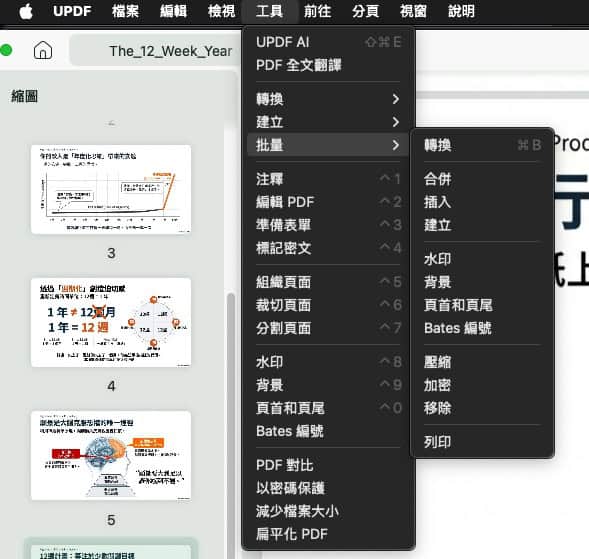Image resolution: width=589 pixels, height=559 pixels.
Task: Choose 合併 in the batch submenu
Action: (482, 179)
